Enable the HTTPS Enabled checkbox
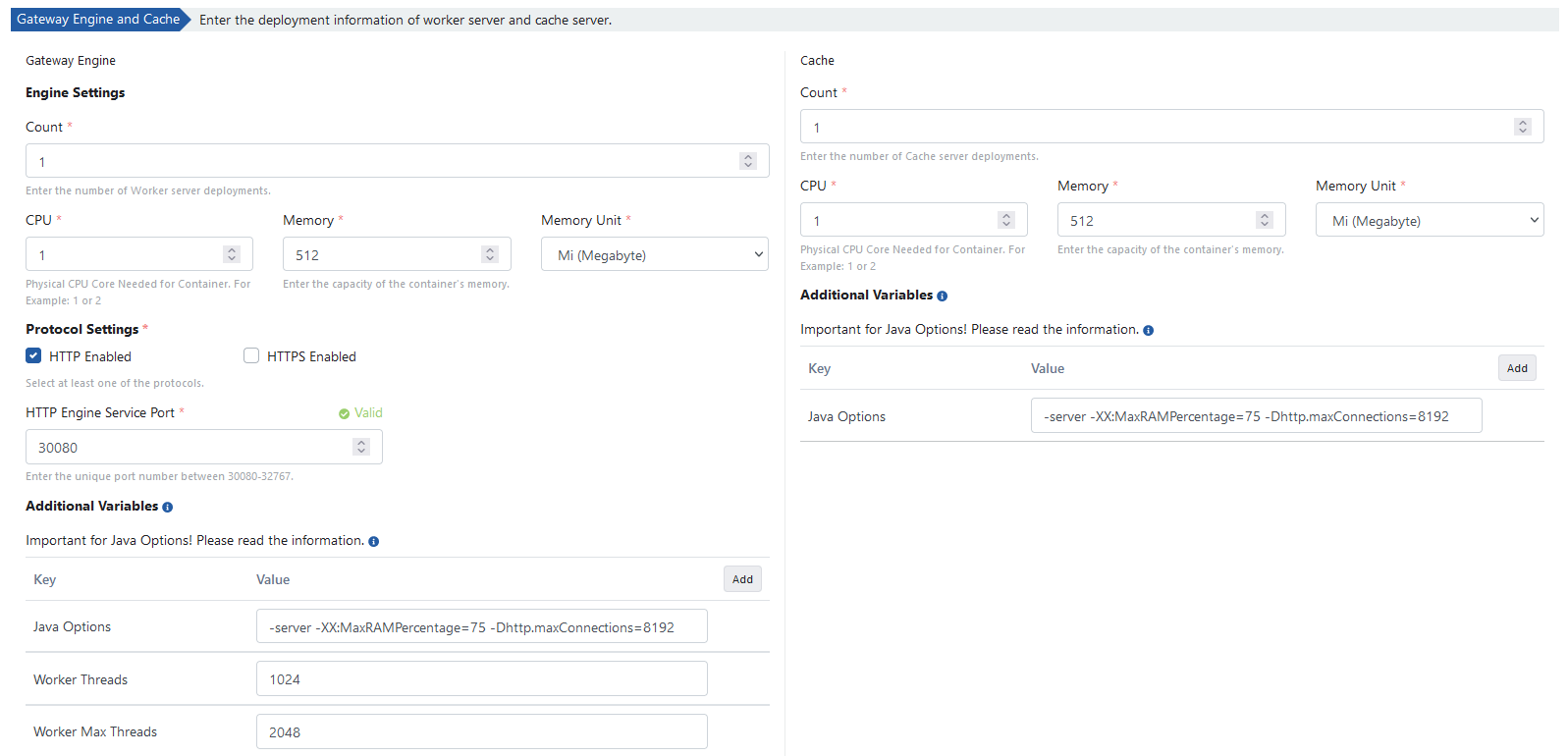1568x756 pixels. point(251,356)
